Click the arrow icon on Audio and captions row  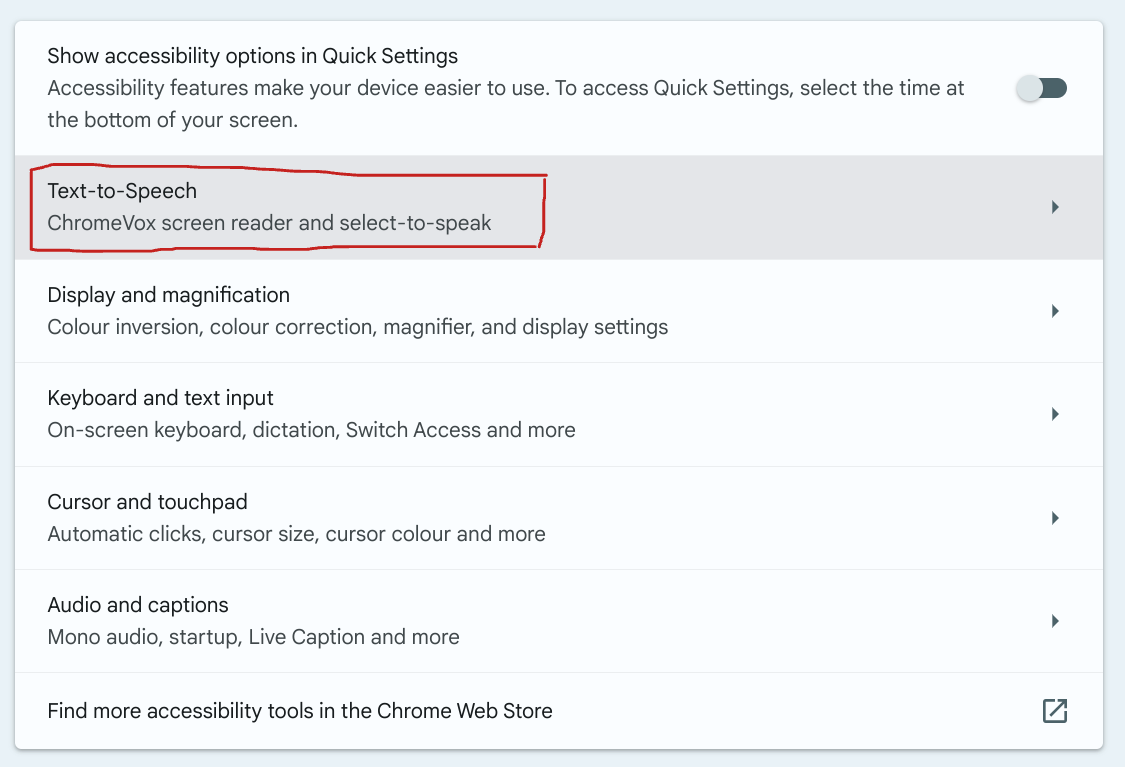pos(1054,621)
